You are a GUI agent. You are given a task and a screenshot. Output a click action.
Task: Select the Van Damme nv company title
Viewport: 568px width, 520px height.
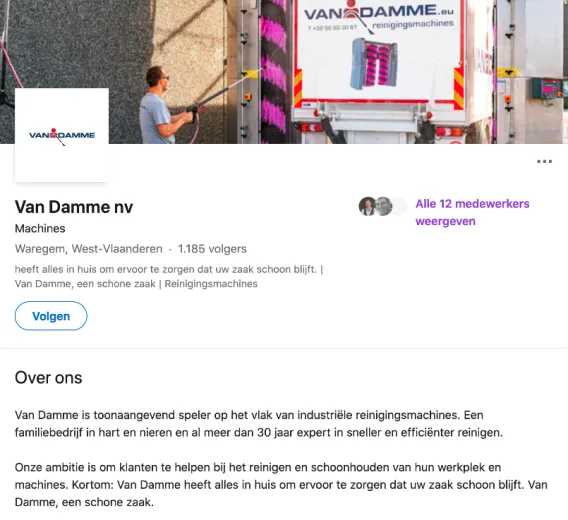(x=74, y=207)
